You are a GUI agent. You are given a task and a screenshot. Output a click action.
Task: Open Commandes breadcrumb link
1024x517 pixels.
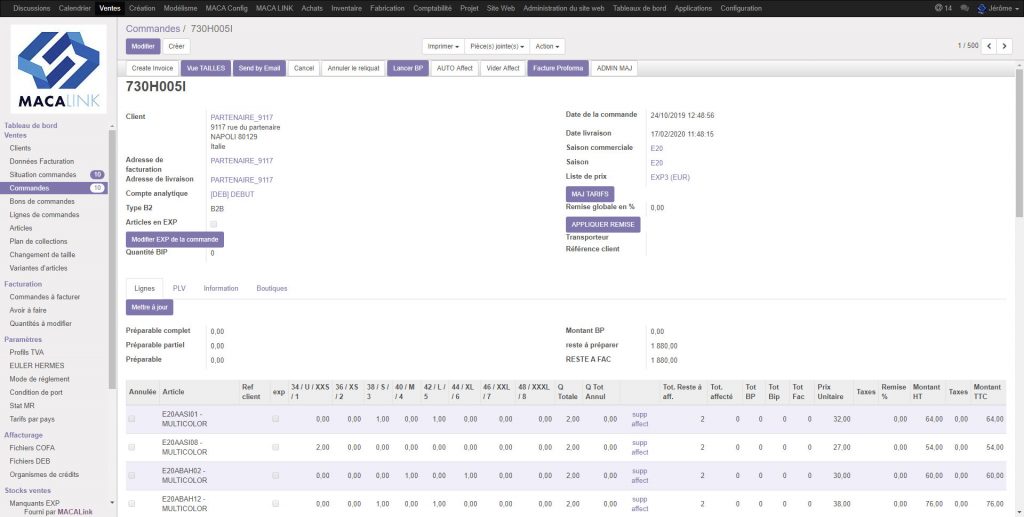pos(153,29)
